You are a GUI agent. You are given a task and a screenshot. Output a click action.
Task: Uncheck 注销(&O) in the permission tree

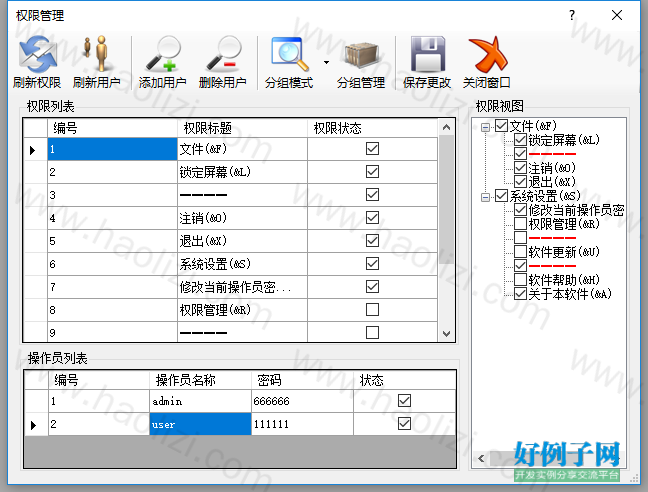pos(520,168)
